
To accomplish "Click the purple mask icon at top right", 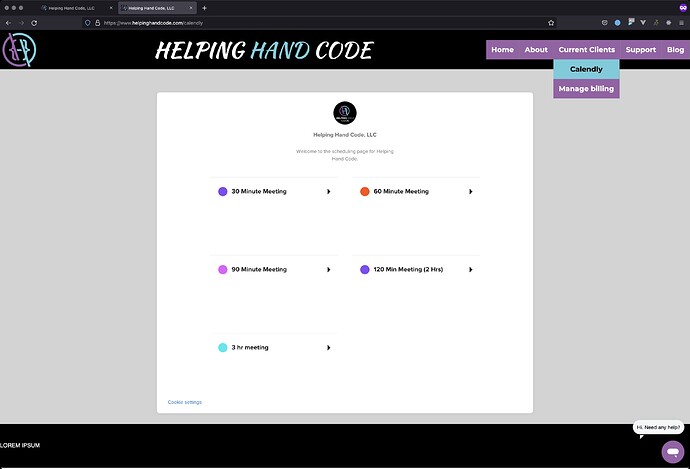I will (683, 7).
